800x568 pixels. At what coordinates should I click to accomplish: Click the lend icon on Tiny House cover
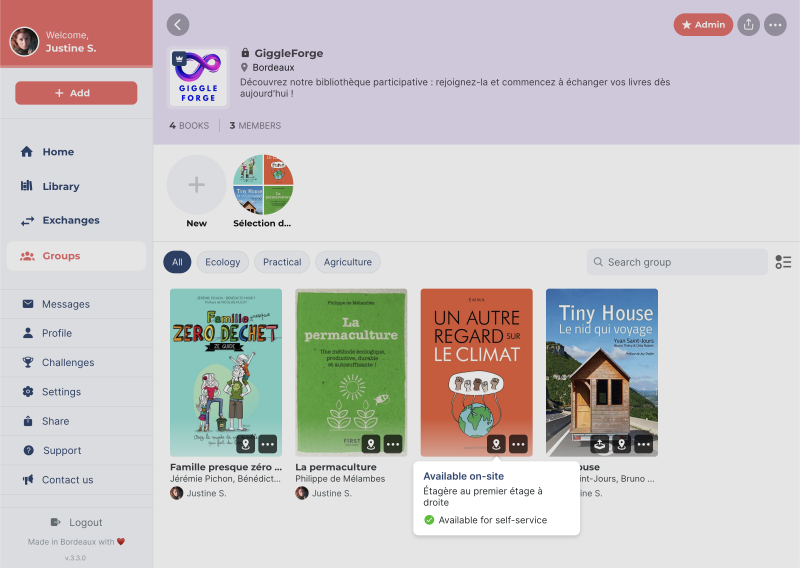pyautogui.click(x=599, y=444)
